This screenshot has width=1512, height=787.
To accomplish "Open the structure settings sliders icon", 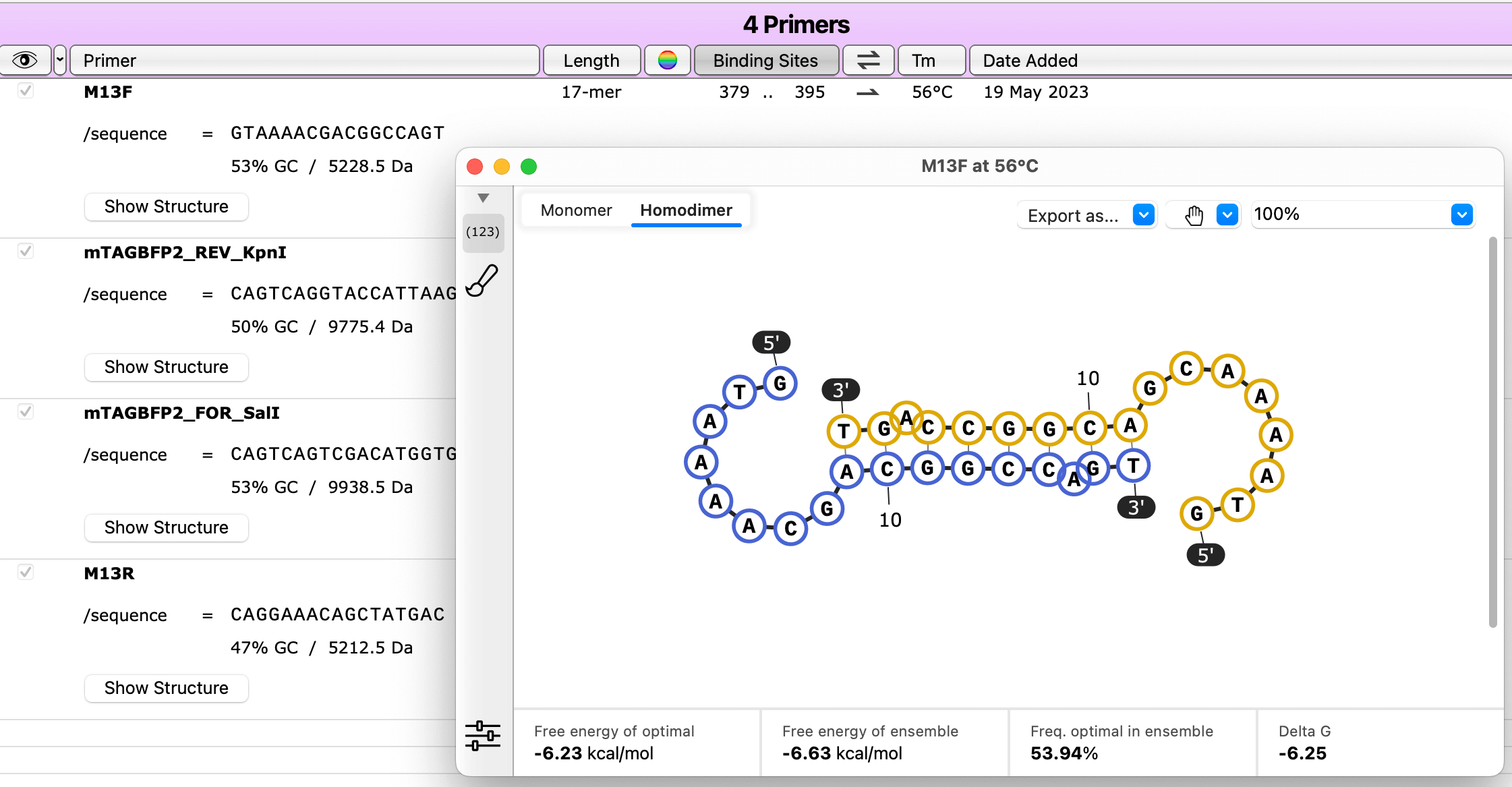I will [x=483, y=735].
